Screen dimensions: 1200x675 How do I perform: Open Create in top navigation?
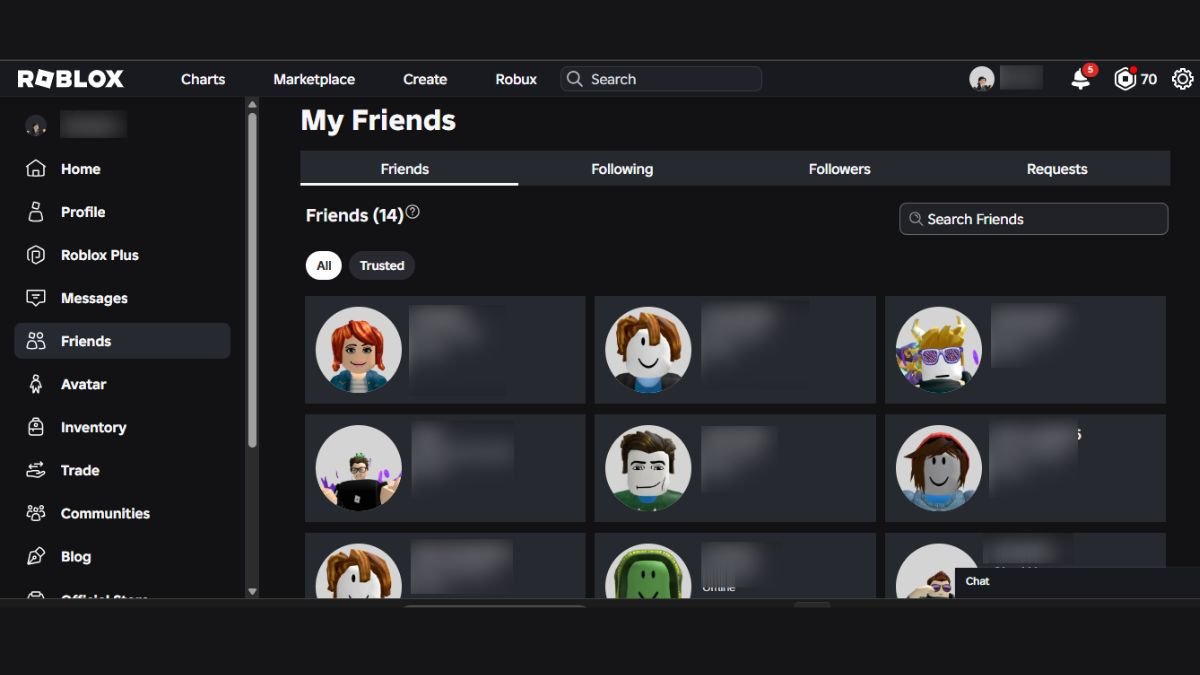425,79
